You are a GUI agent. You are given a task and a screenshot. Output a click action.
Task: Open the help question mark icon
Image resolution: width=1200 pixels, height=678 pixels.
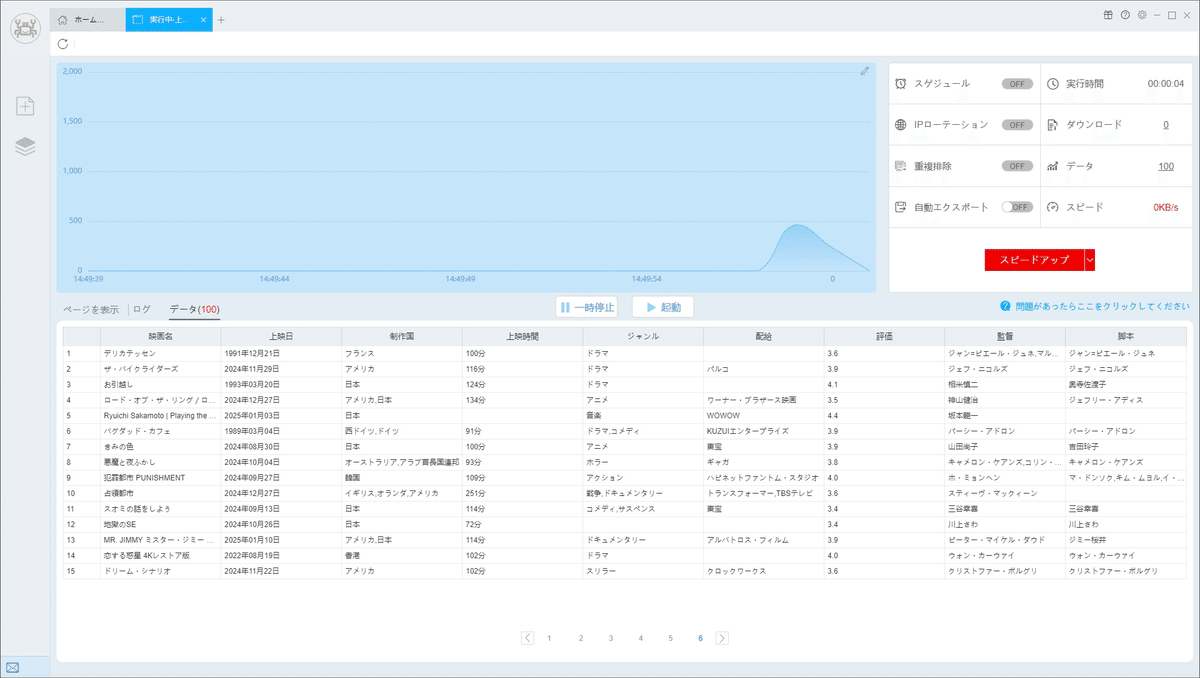pos(1125,15)
